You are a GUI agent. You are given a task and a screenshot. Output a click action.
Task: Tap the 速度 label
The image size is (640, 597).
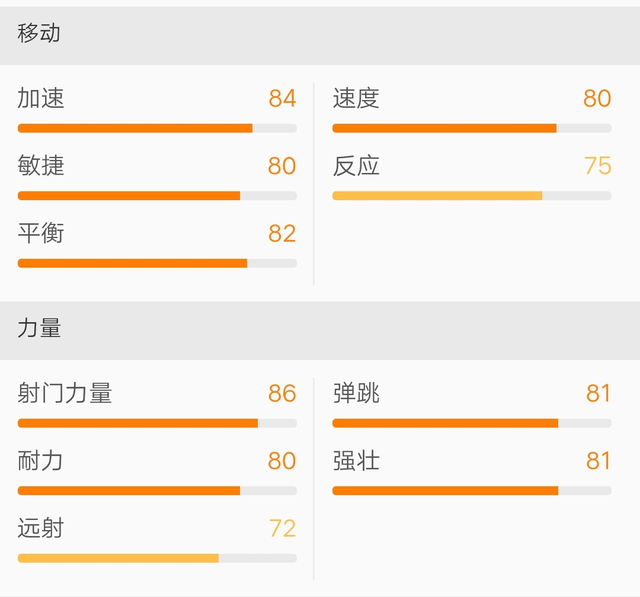[x=356, y=98]
